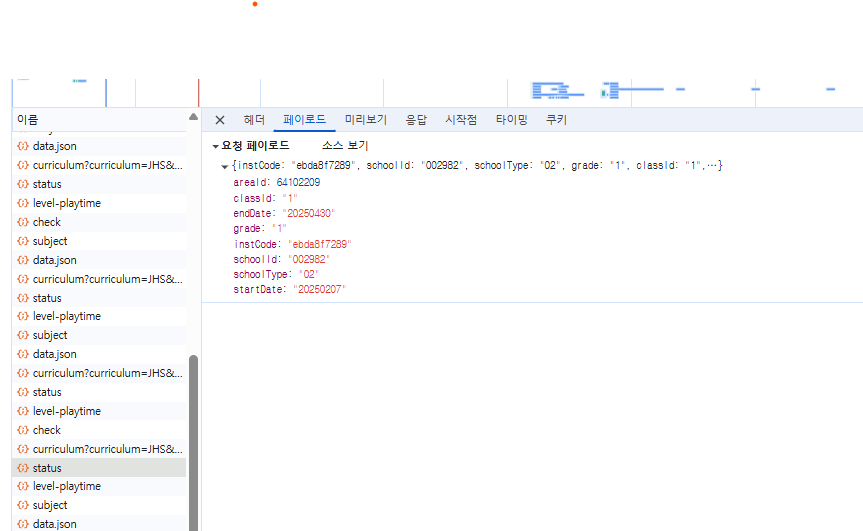Screen dimensions: 863x531
Task: Click the scroll-up arrow of request list
Action: [193, 118]
